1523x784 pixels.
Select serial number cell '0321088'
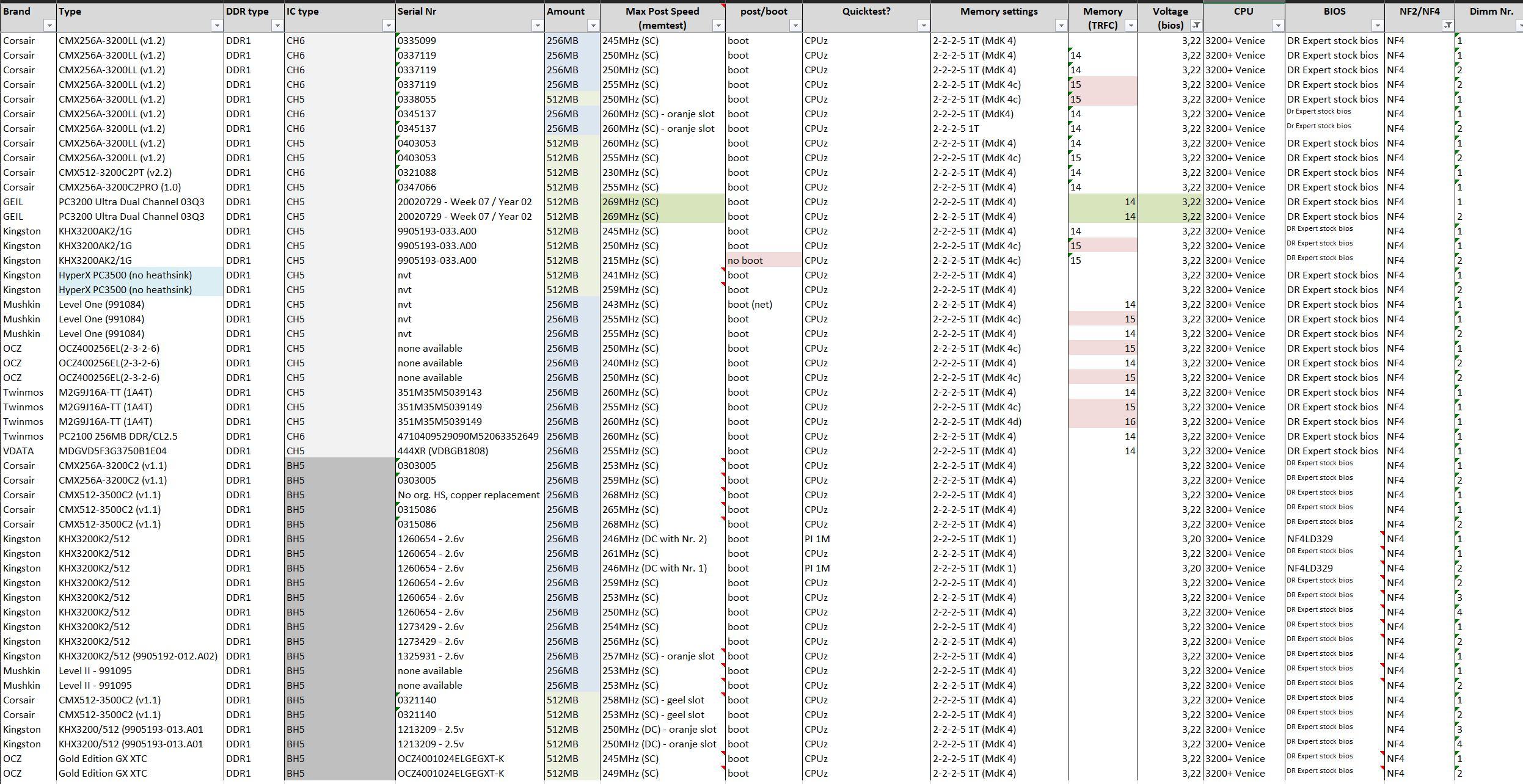(470, 172)
